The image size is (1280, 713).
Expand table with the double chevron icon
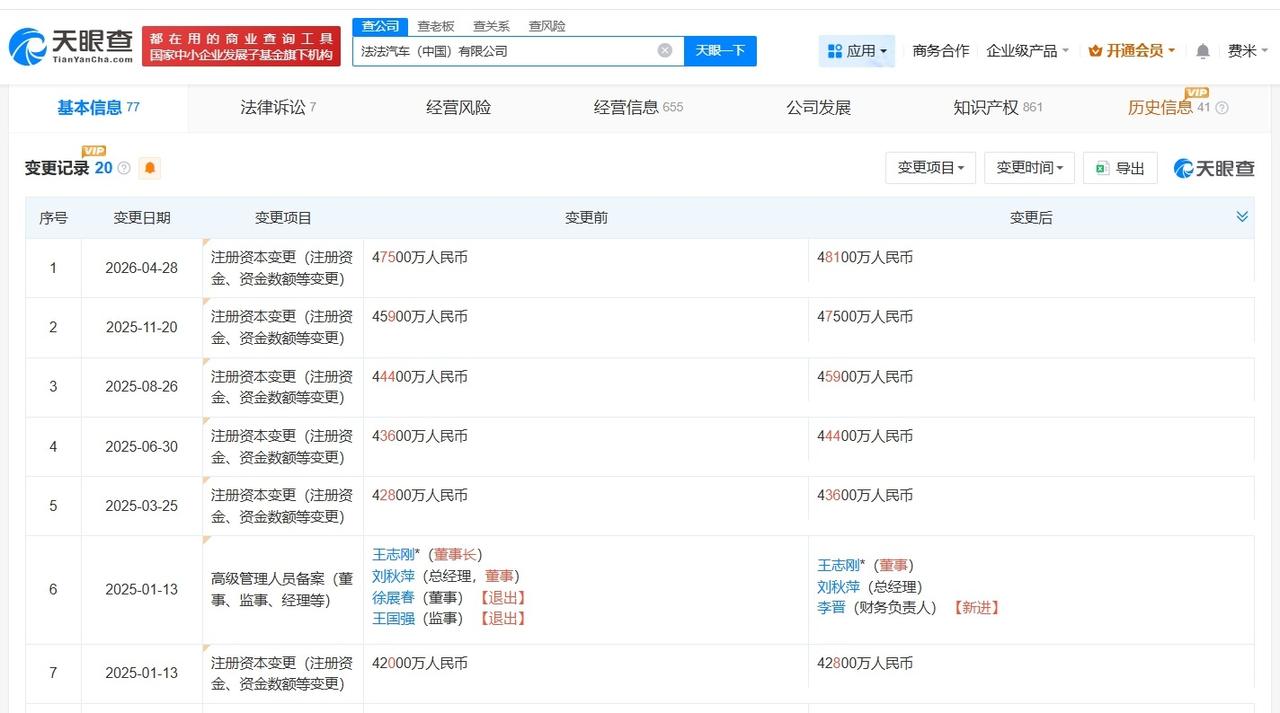1242,217
